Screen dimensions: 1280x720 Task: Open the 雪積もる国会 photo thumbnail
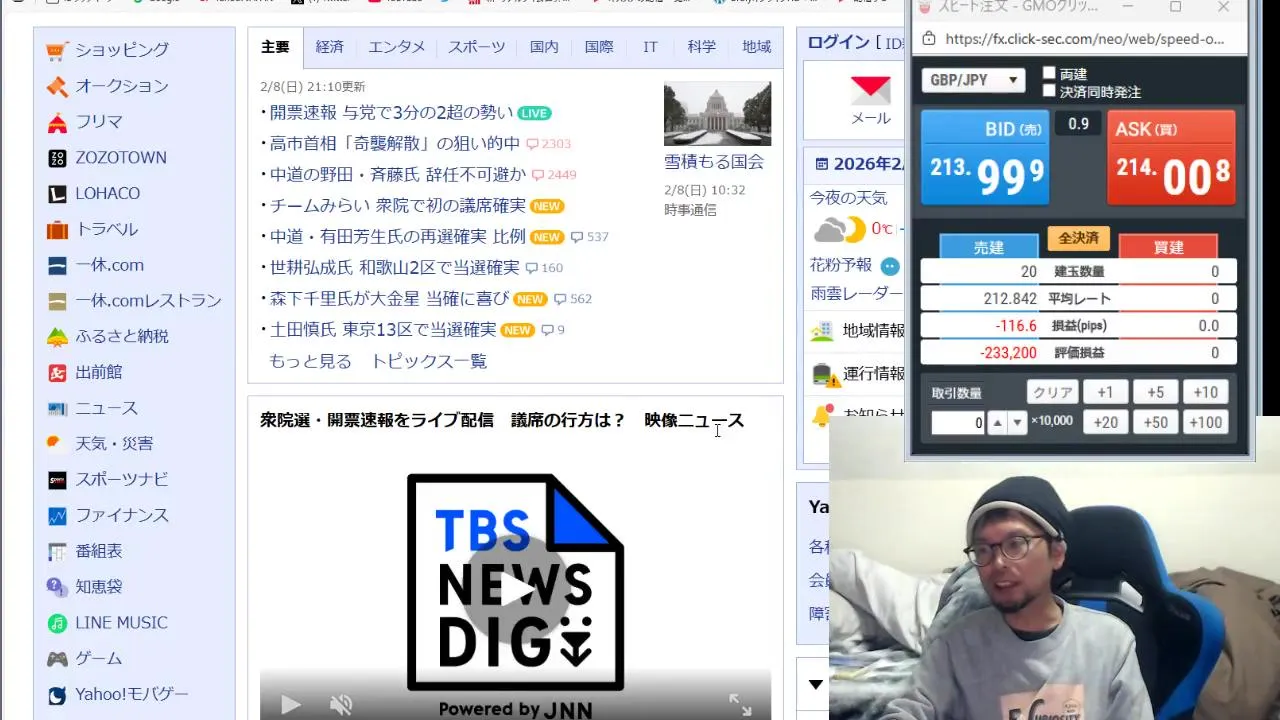(x=717, y=113)
